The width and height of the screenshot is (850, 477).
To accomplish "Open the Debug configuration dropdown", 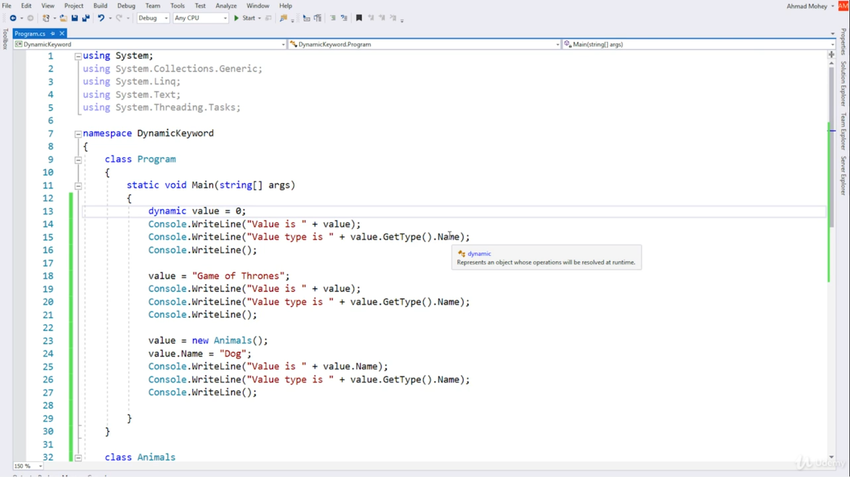I will [153, 18].
